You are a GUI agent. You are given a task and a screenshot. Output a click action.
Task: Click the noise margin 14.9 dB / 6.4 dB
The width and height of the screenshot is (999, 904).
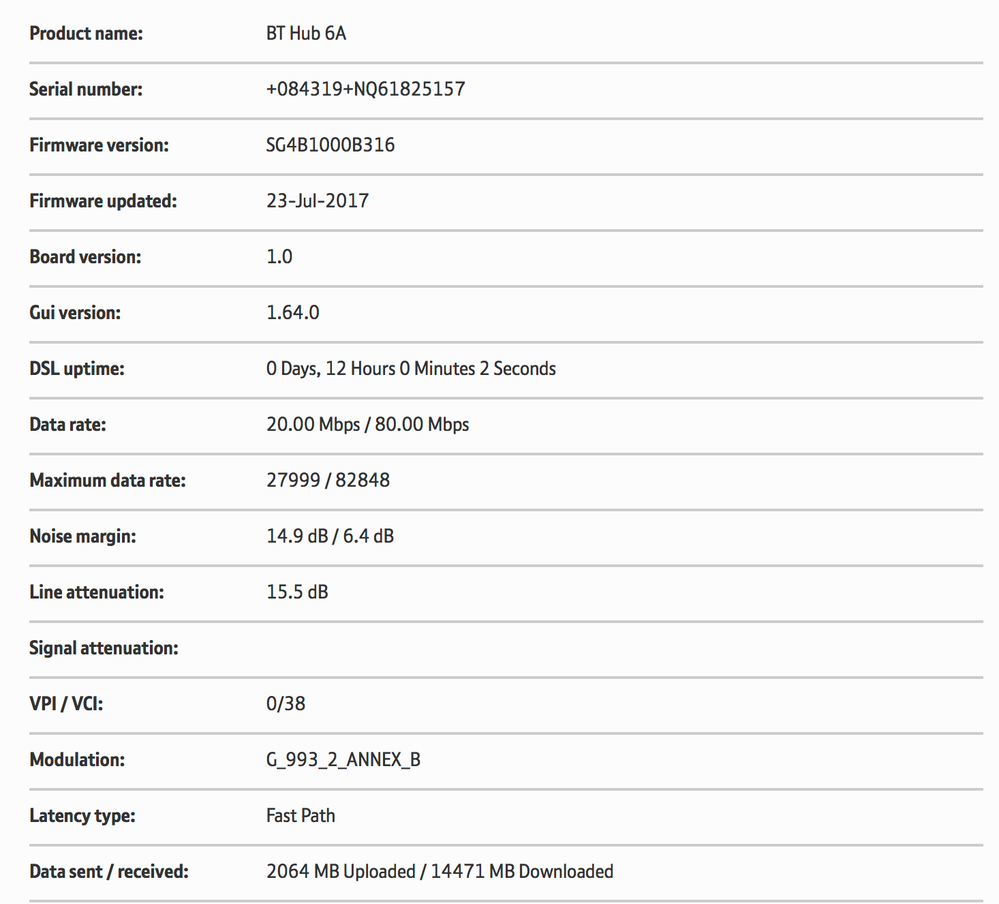[x=330, y=536]
